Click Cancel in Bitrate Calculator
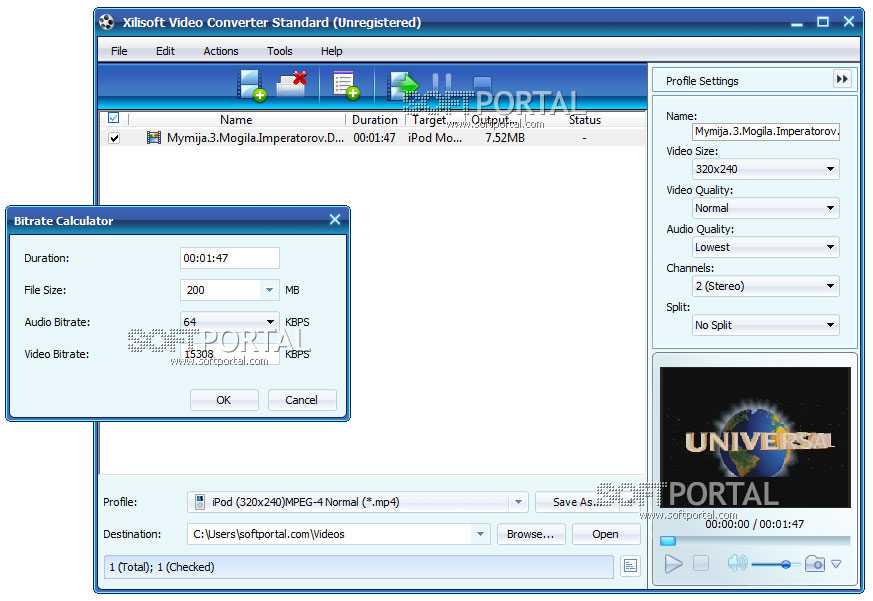Image resolution: width=873 pixels, height=601 pixels. click(302, 400)
